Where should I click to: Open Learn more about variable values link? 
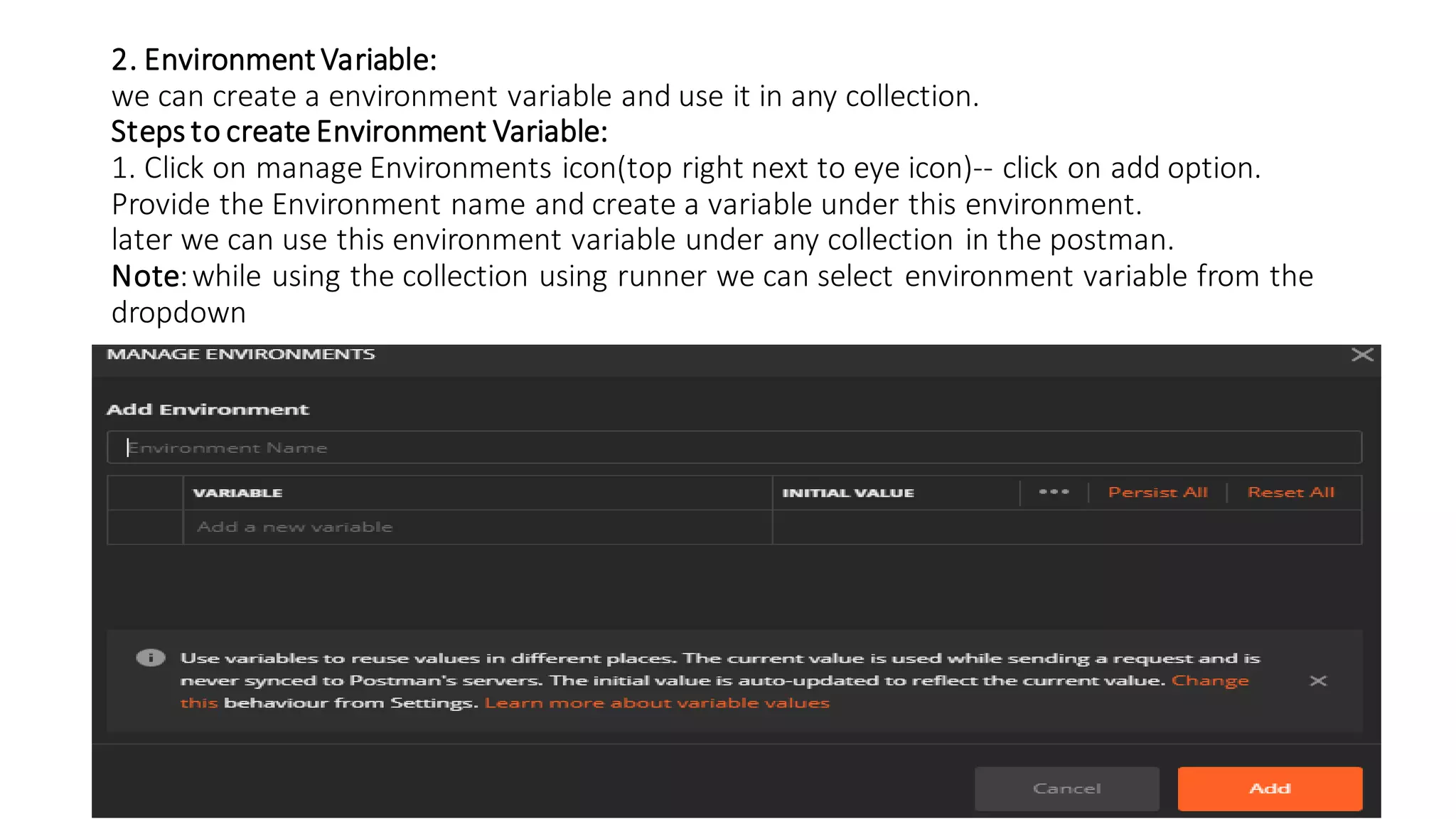point(657,703)
